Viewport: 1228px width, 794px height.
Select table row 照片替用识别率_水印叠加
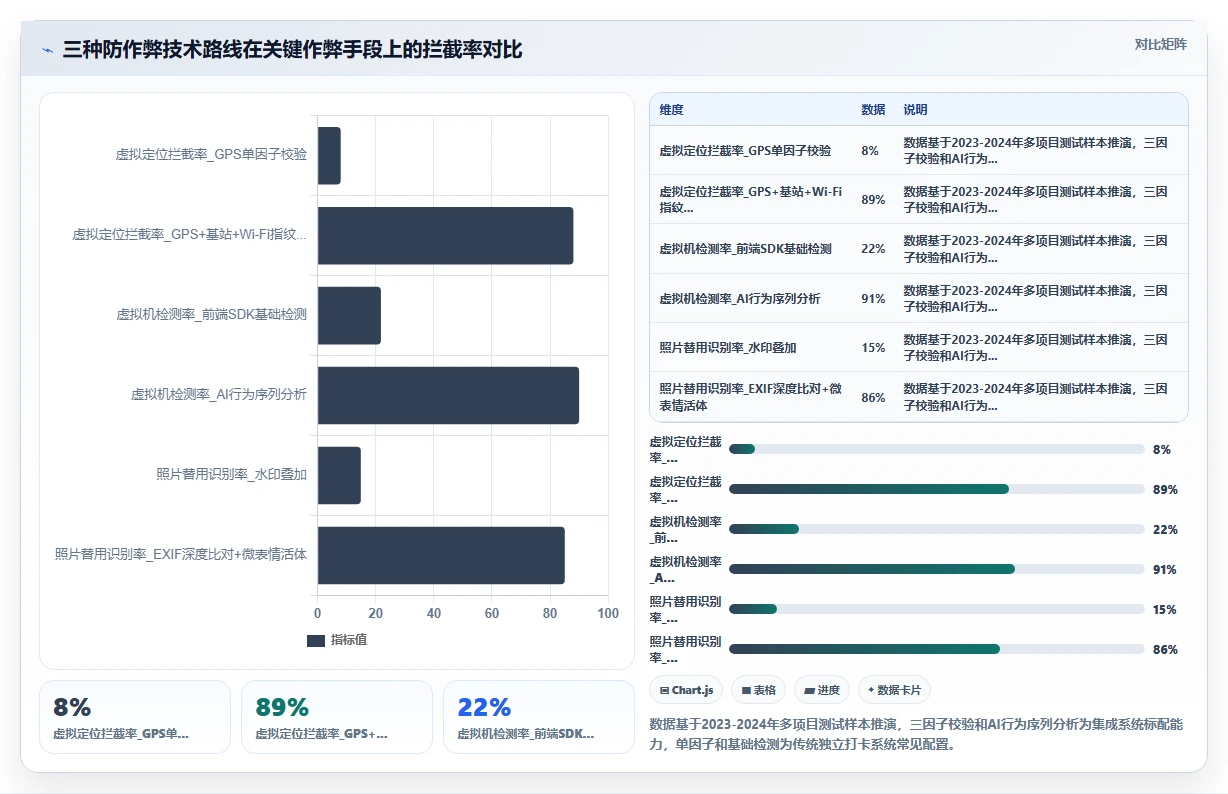(x=919, y=347)
